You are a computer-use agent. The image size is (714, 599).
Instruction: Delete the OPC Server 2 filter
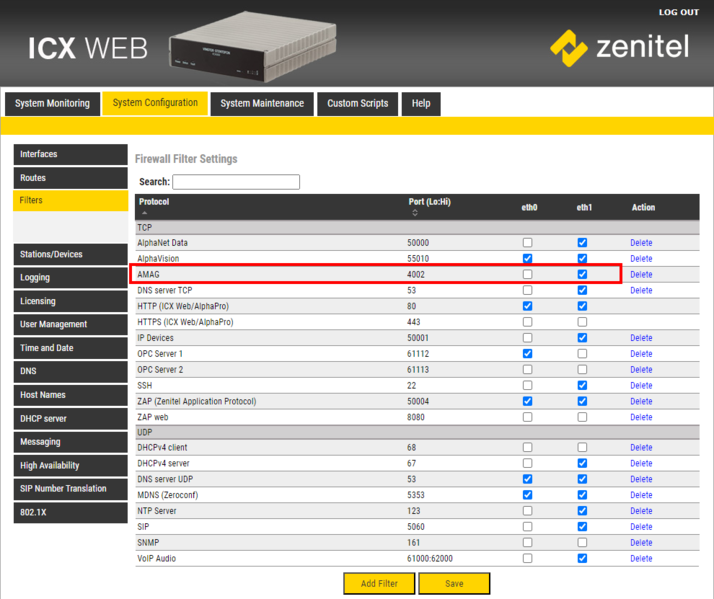tap(641, 369)
